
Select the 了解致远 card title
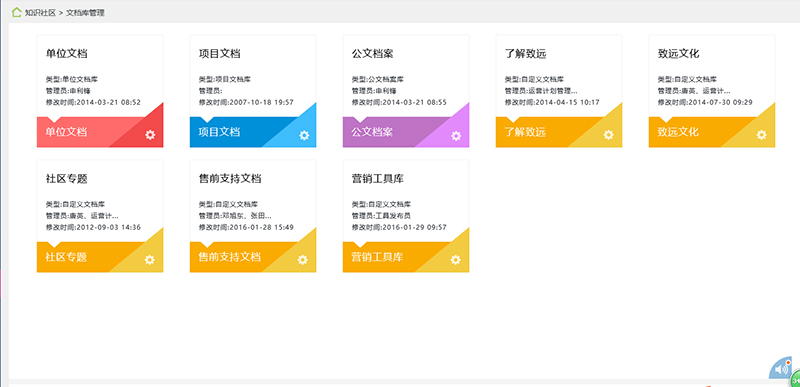point(526,54)
